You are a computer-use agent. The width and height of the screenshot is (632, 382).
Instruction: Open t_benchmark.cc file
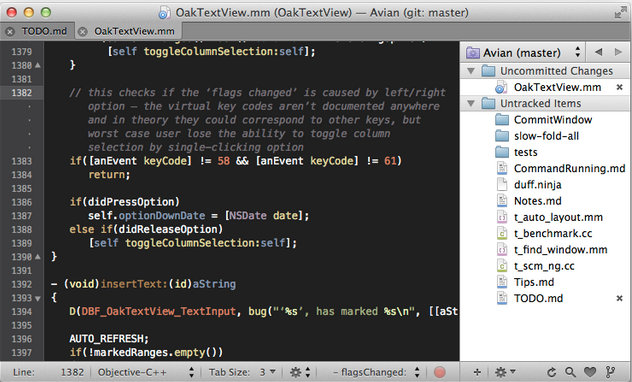(553, 233)
